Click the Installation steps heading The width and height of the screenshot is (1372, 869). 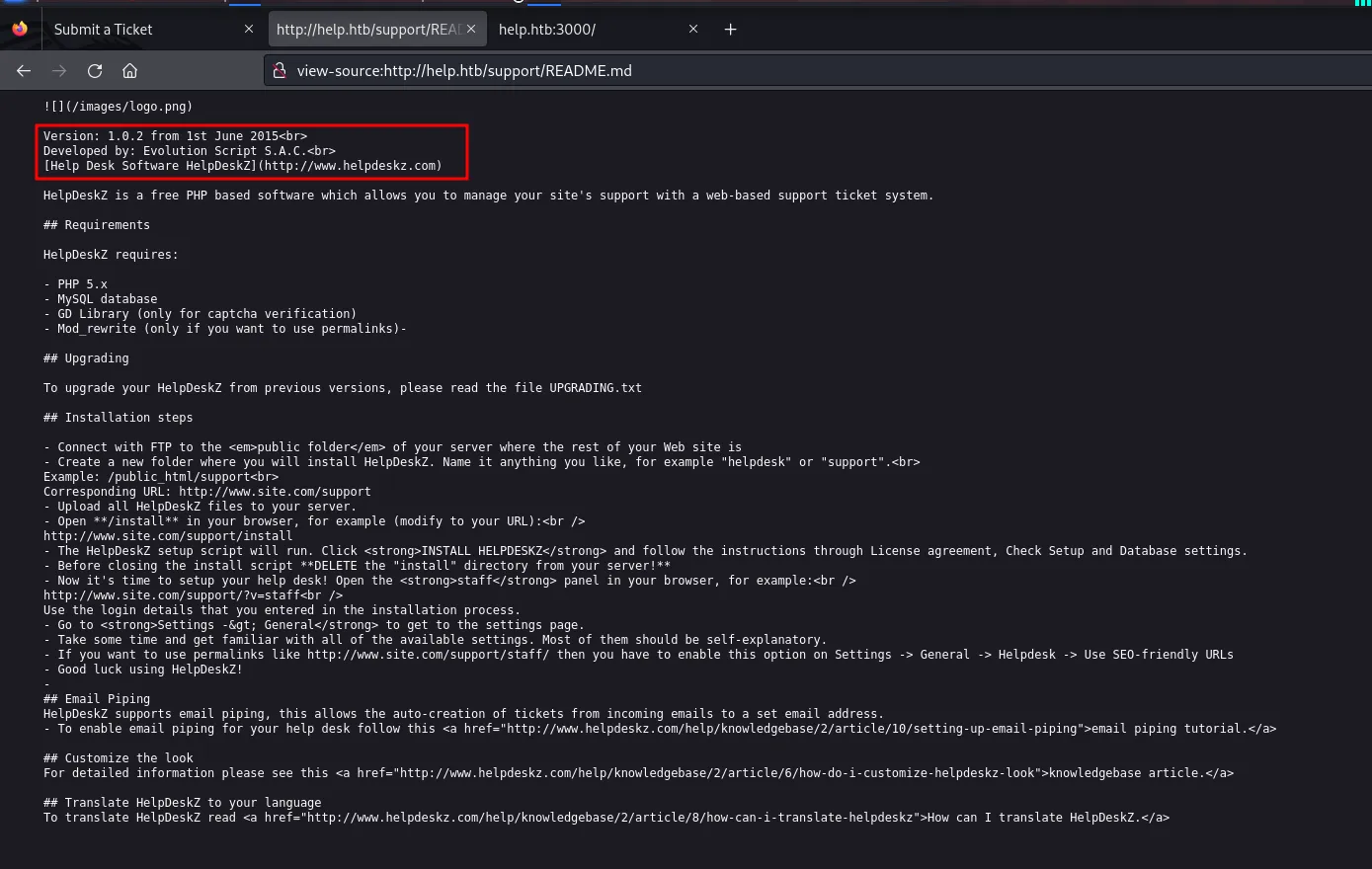[118, 418]
